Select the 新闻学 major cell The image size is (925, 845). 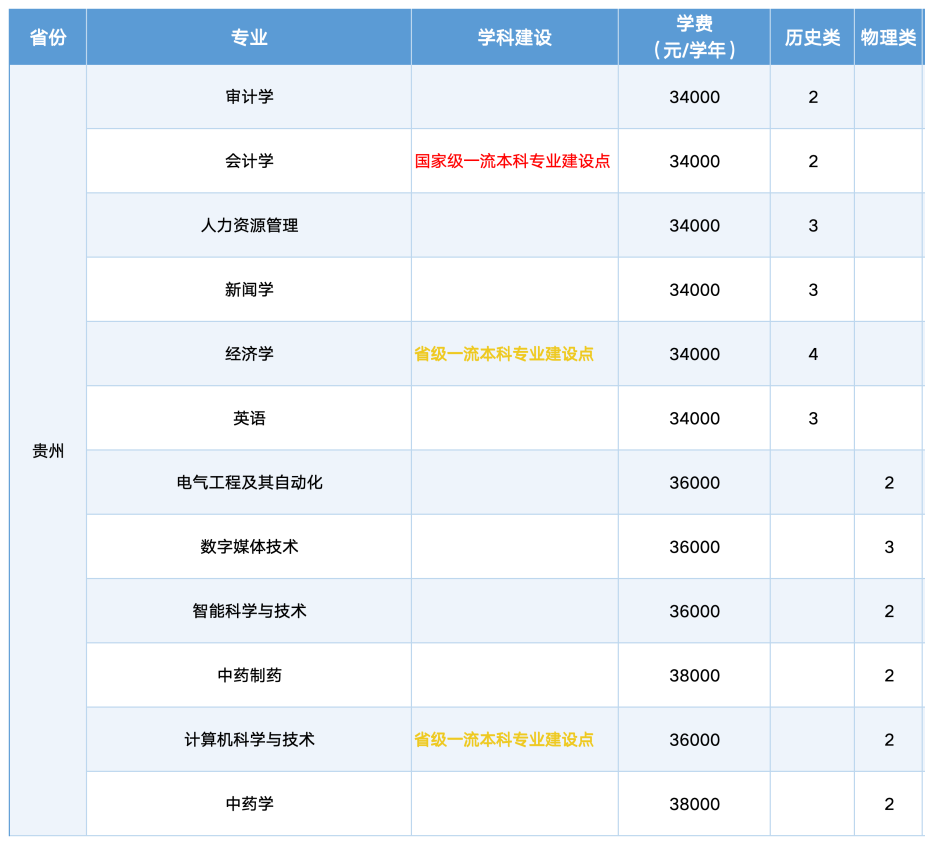coord(249,290)
